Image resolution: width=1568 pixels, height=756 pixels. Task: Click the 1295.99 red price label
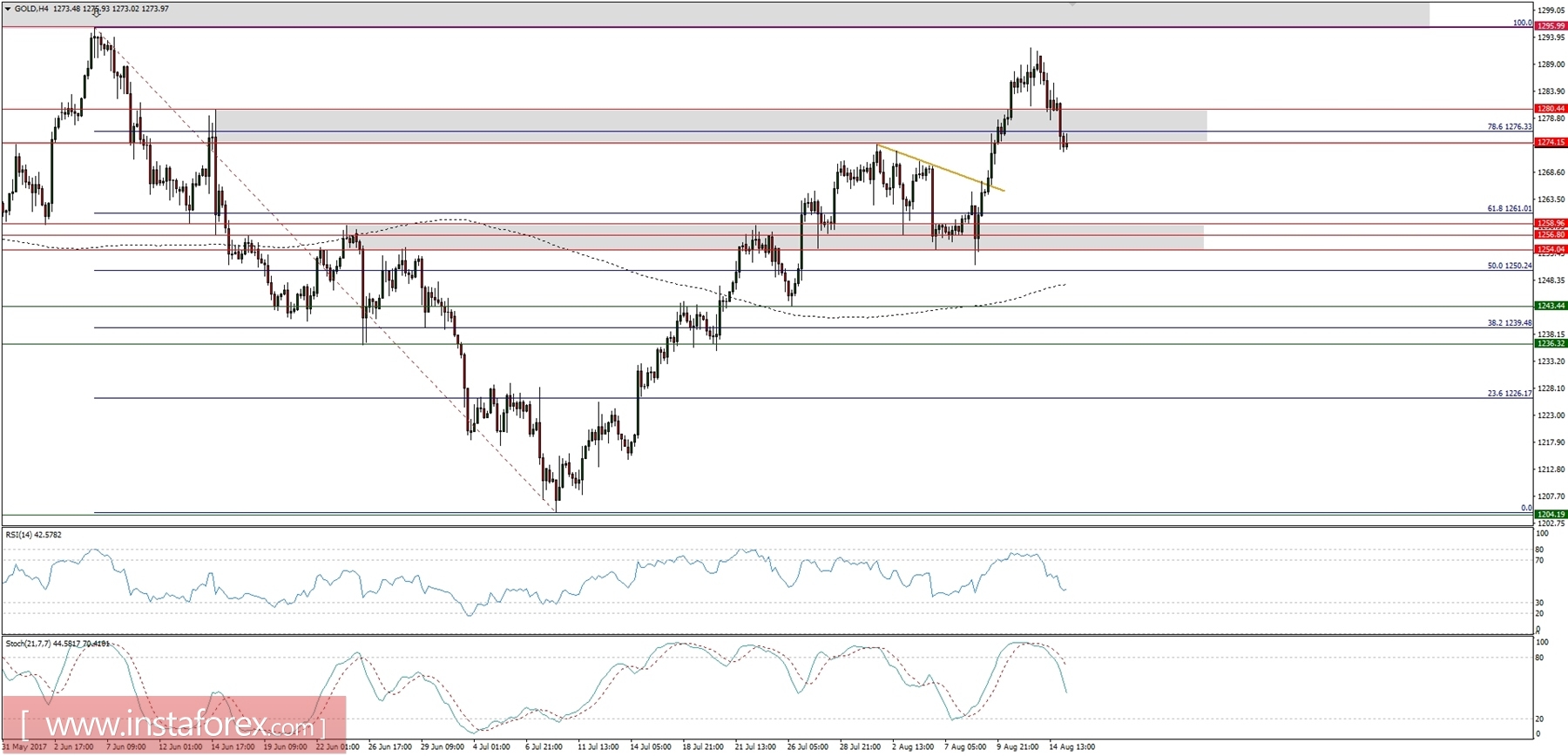[1550, 26]
